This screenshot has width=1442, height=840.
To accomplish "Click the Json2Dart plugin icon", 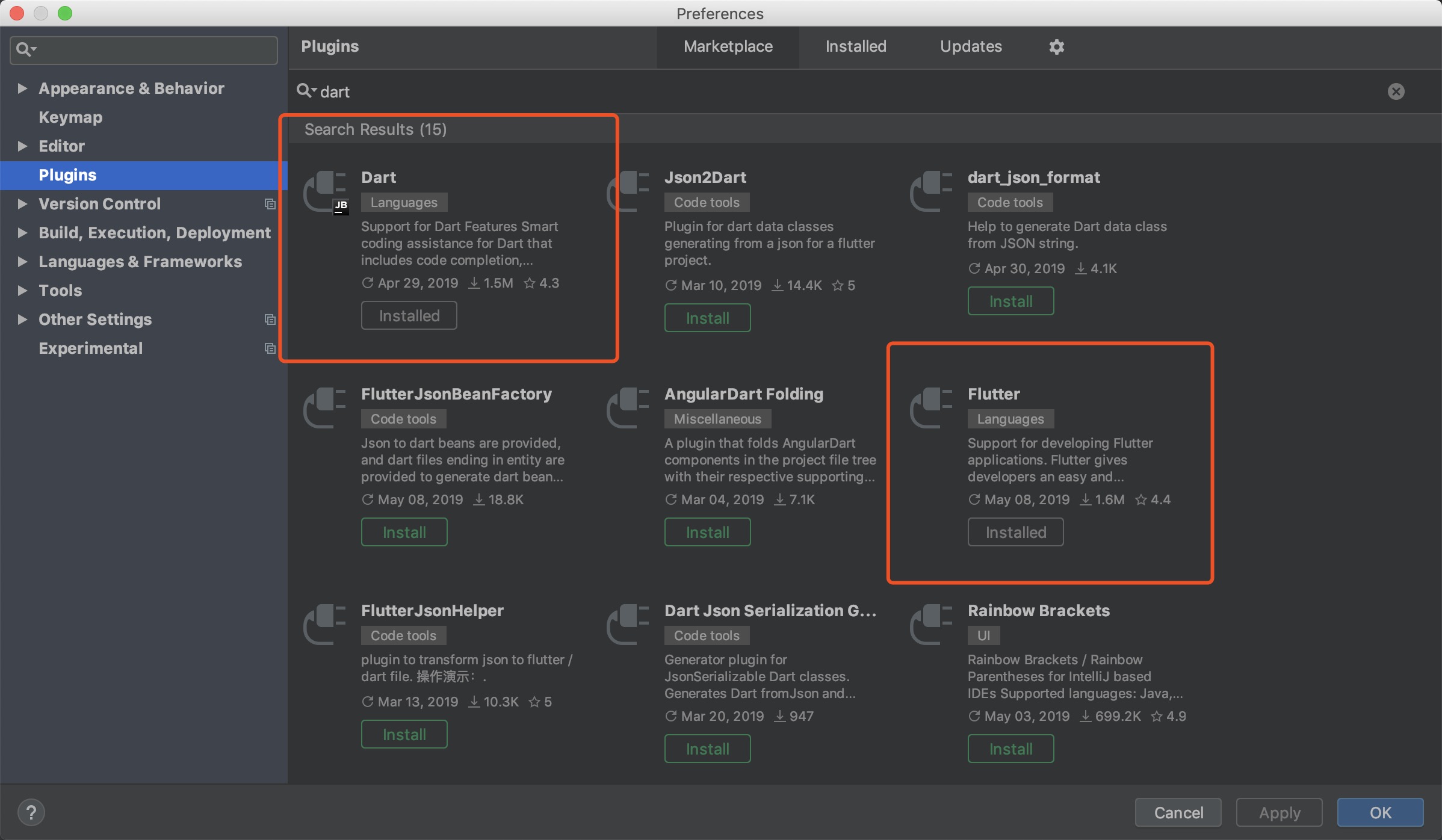I will pyautogui.click(x=629, y=191).
